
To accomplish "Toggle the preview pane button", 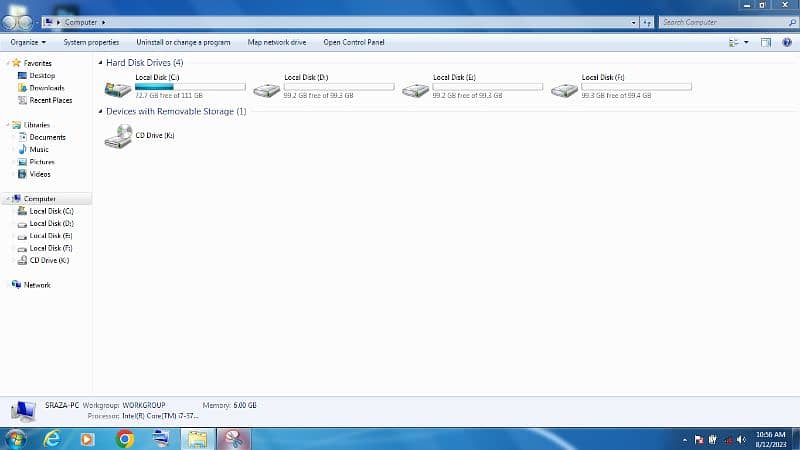I will tap(766, 42).
